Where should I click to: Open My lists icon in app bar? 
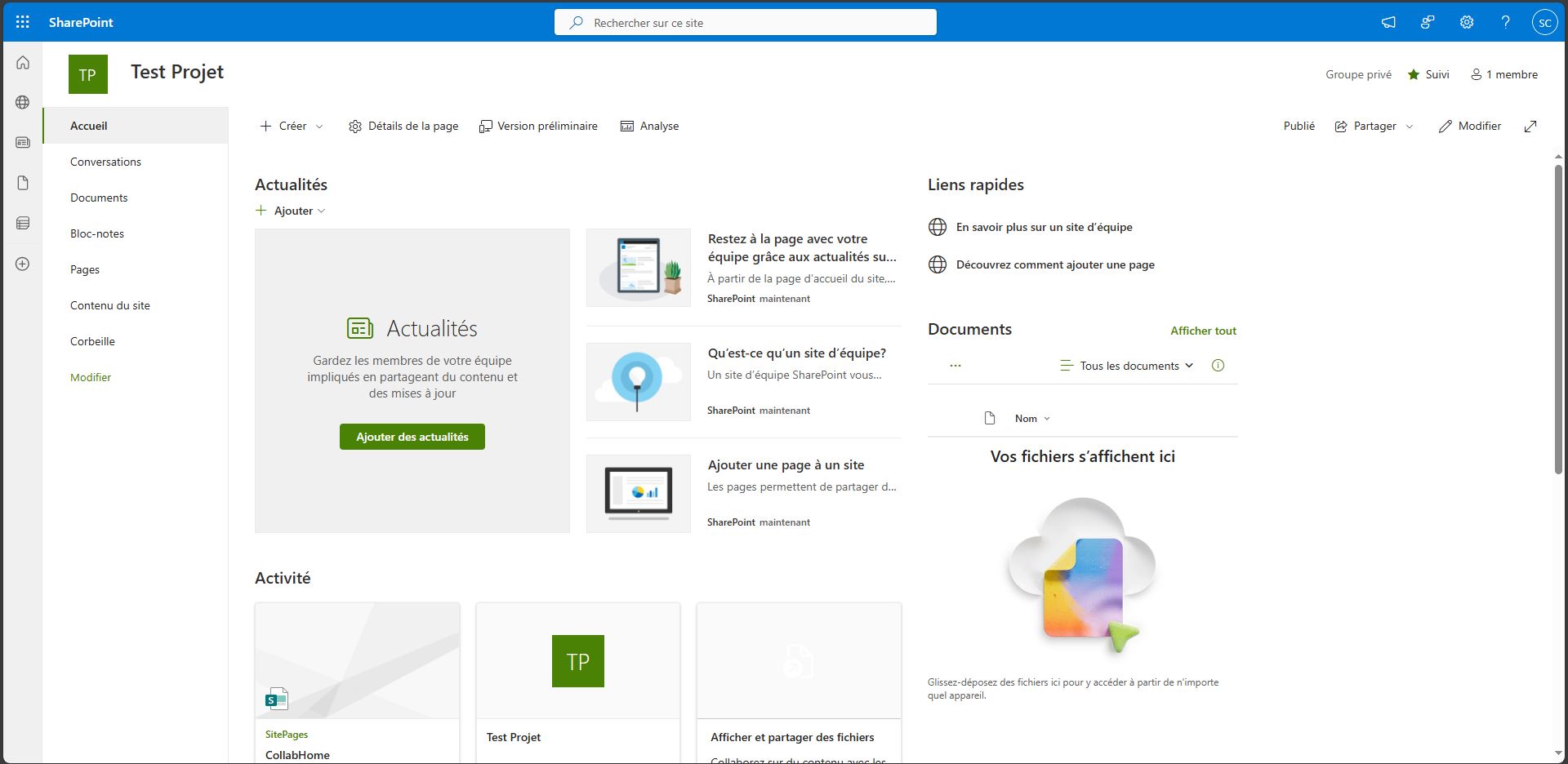click(x=23, y=224)
